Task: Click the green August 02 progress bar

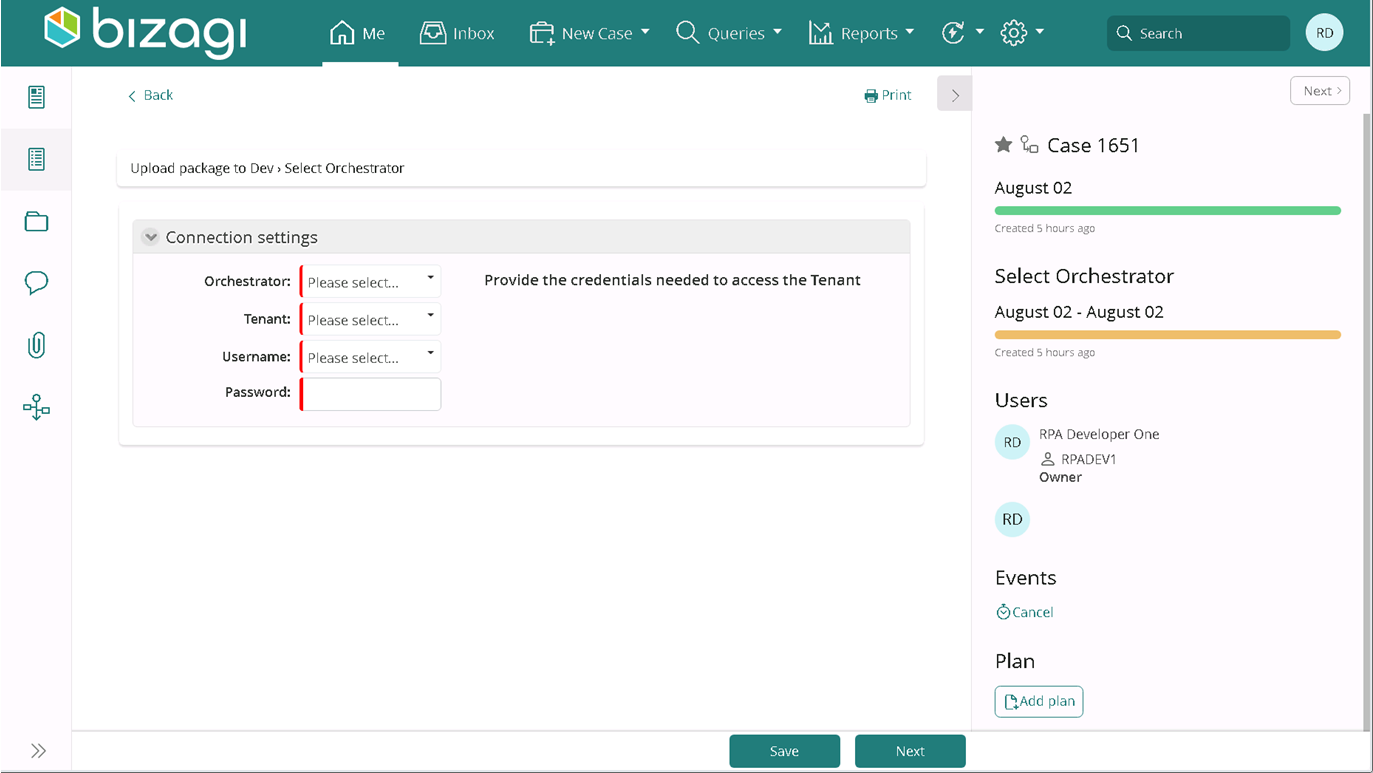Action: click(x=1167, y=211)
